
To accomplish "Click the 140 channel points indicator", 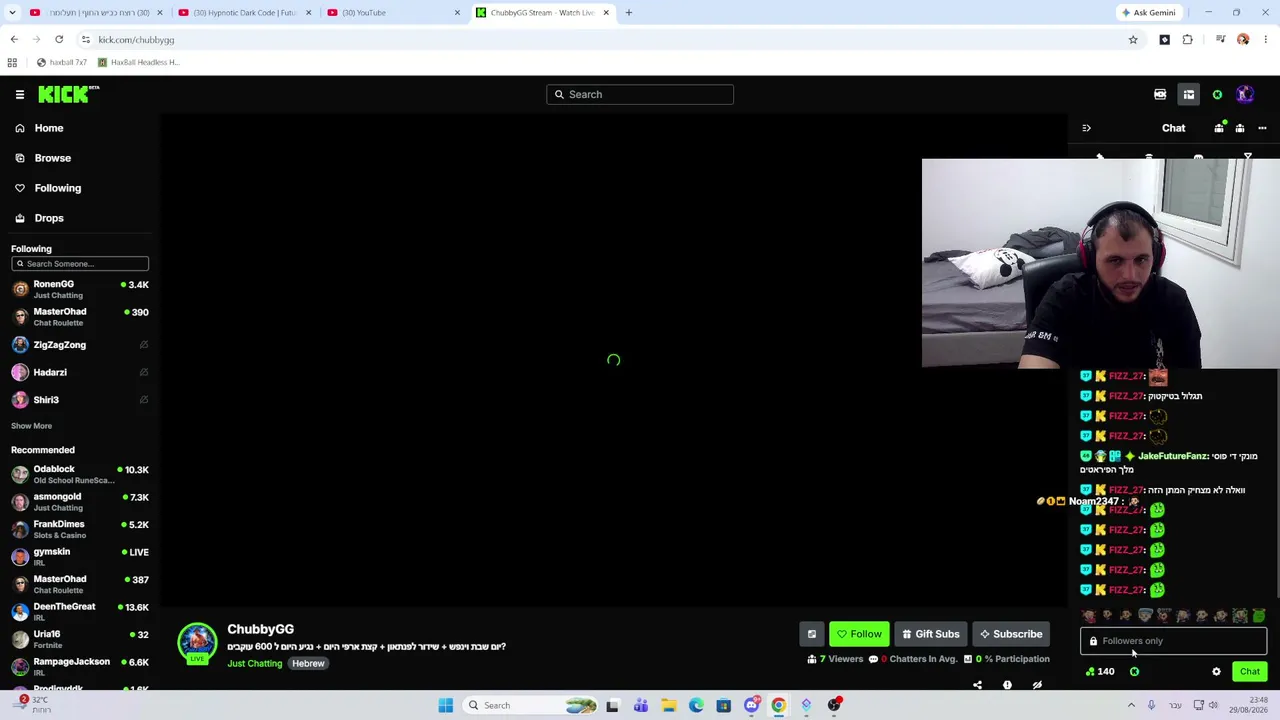I will pyautogui.click(x=1100, y=672).
